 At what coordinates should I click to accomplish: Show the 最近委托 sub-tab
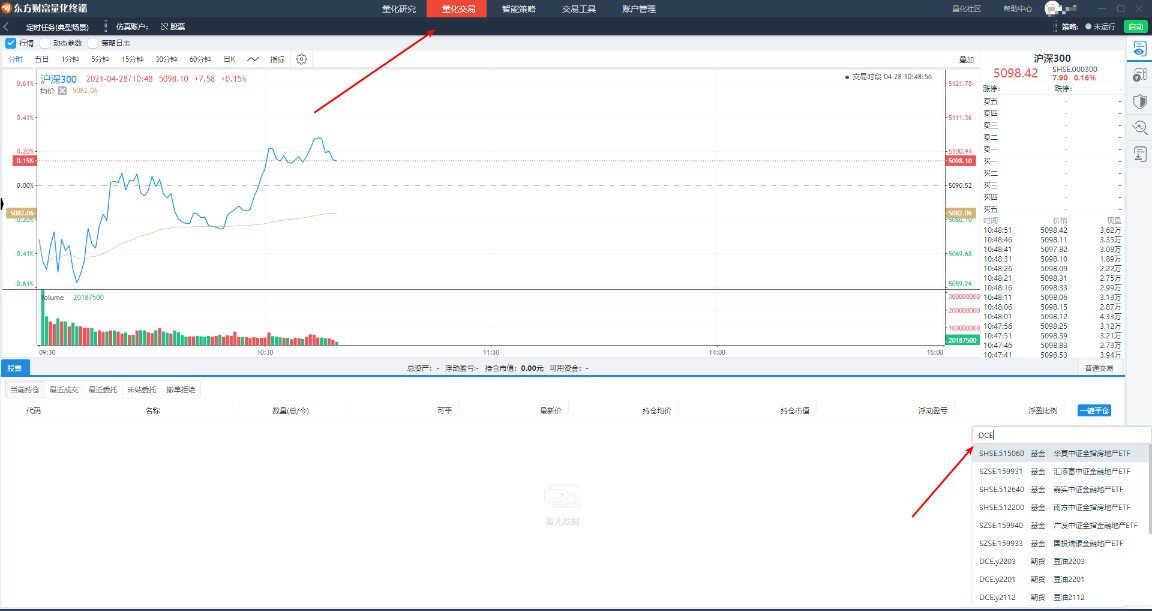[103, 389]
